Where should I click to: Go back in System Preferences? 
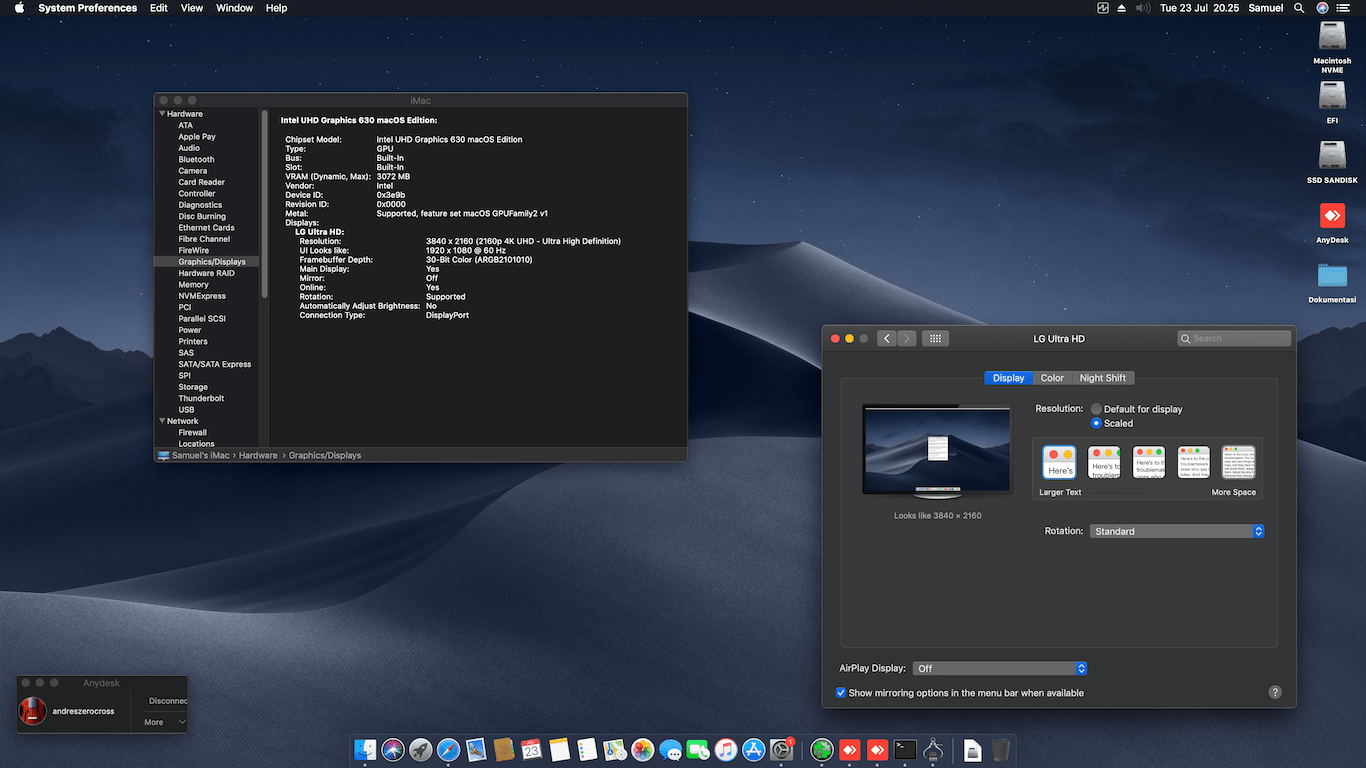point(887,338)
